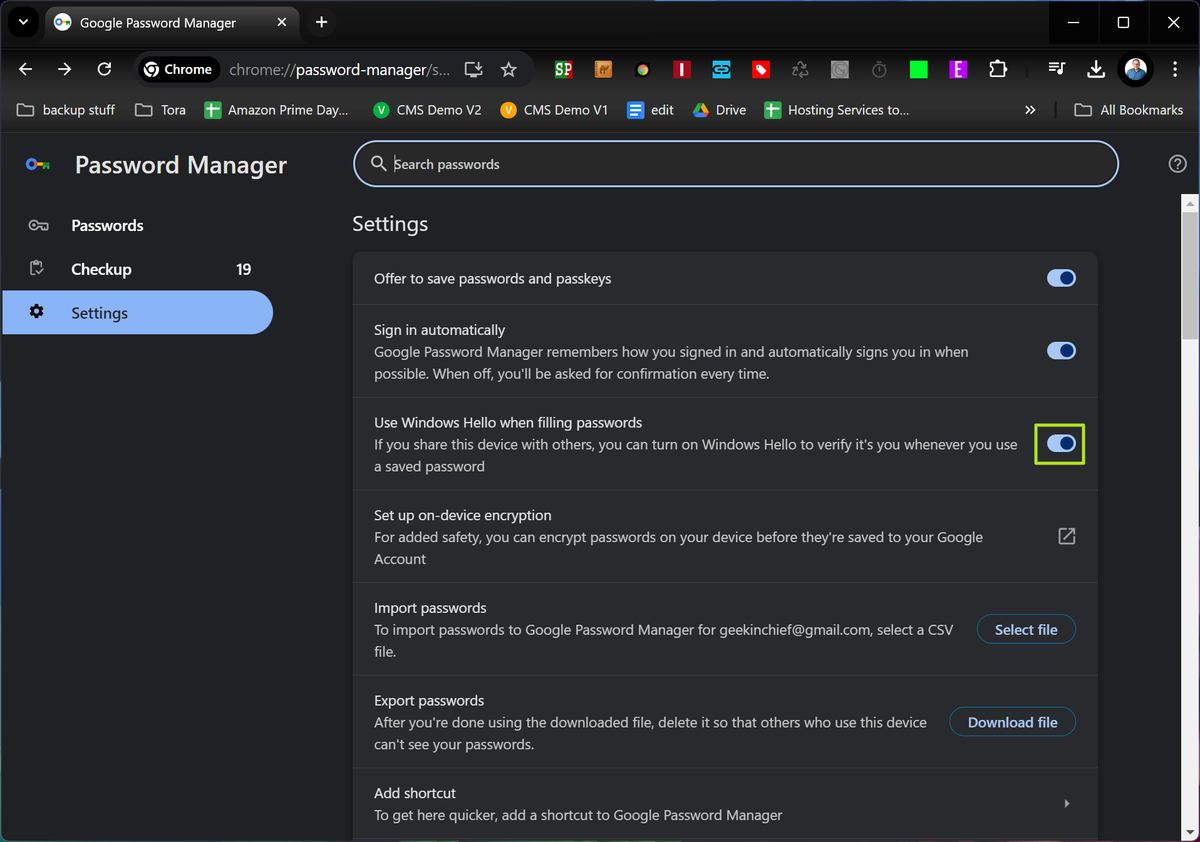Click the profile avatar in the toolbar

point(1135,69)
